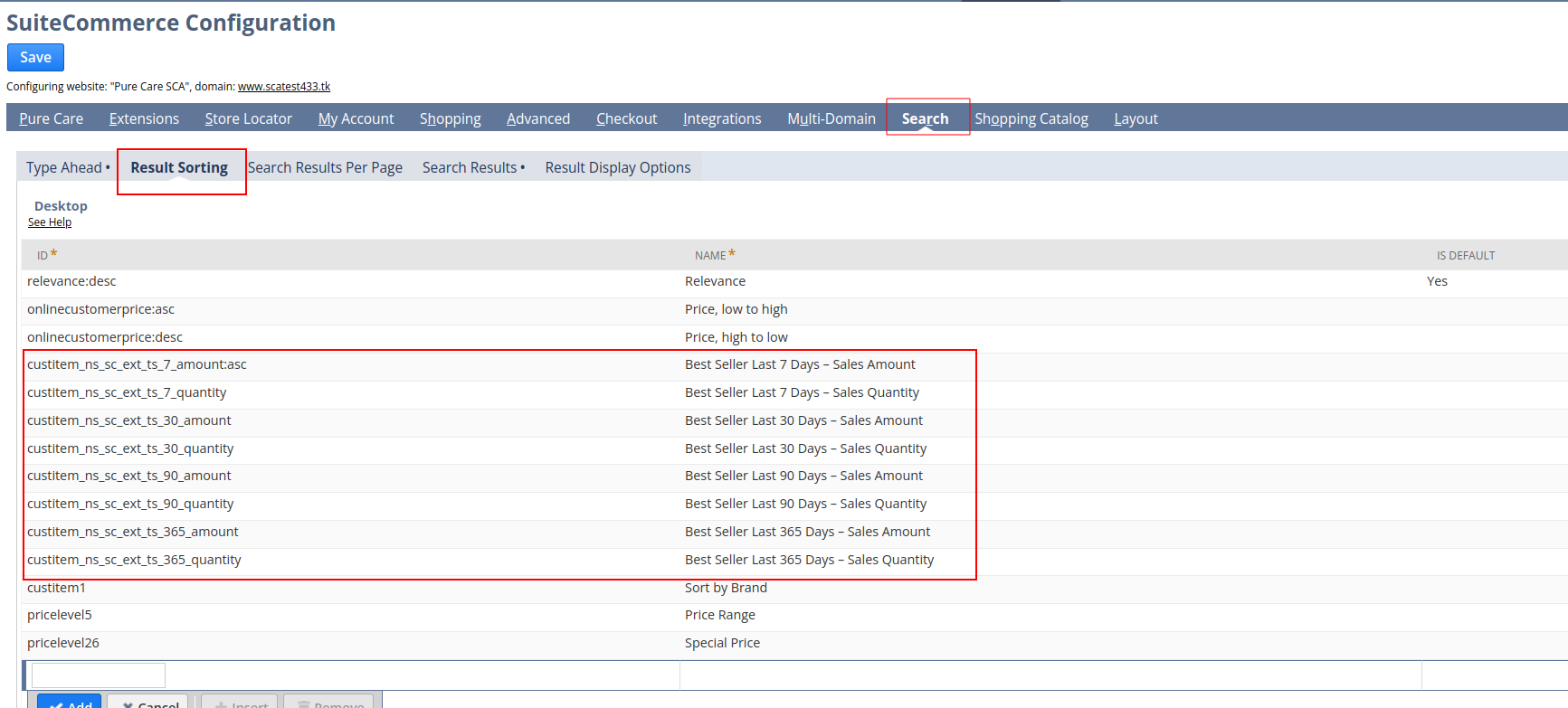The image size is (1568, 708).
Task: Switch to the Shopping Catalog tab
Action: [x=1031, y=118]
